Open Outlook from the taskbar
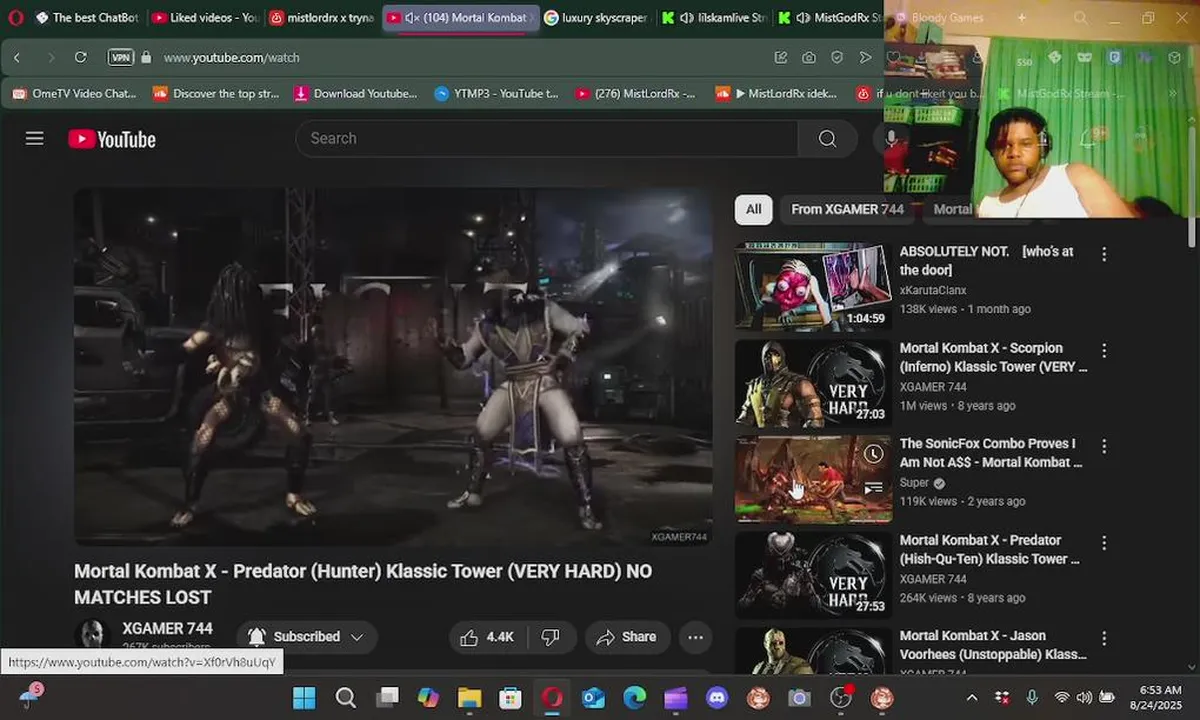1200x720 pixels. point(593,698)
